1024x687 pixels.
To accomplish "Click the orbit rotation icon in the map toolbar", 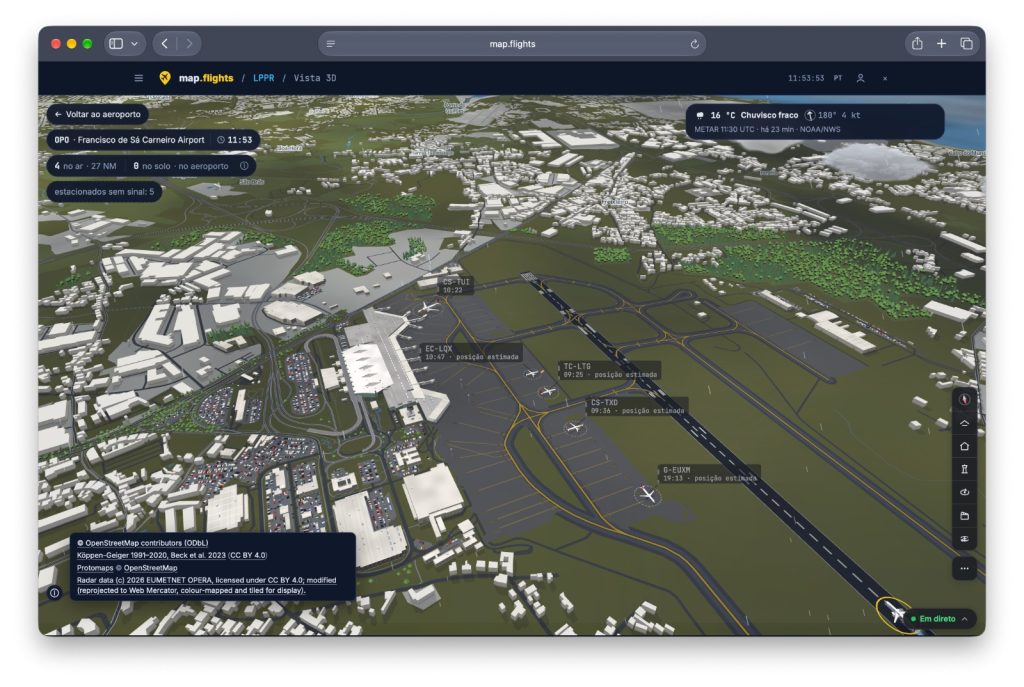I will pos(964,492).
